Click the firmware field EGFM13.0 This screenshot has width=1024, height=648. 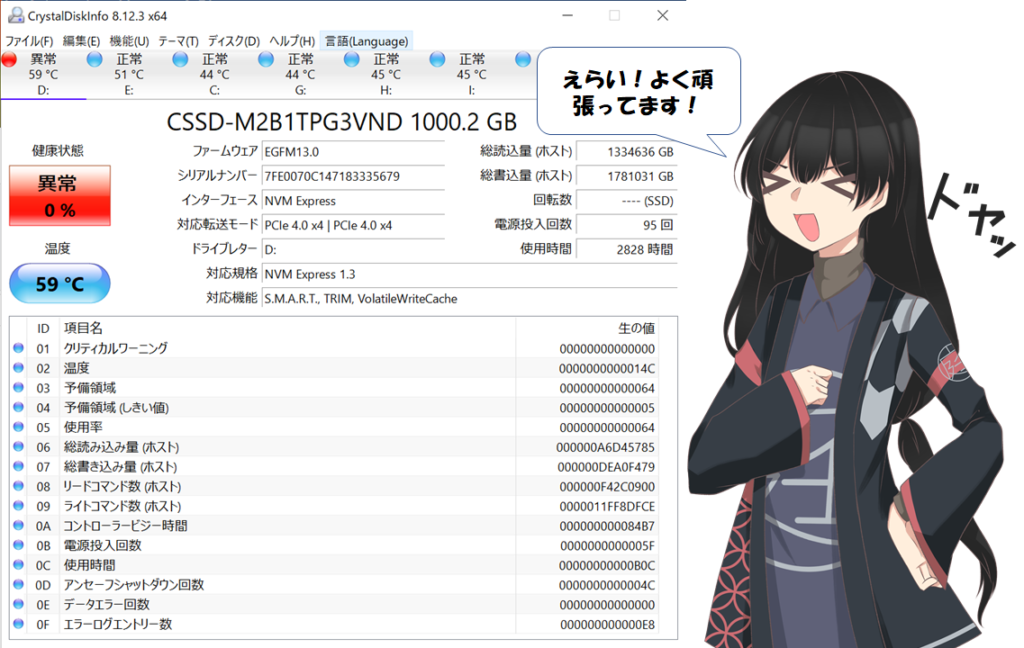tap(353, 152)
